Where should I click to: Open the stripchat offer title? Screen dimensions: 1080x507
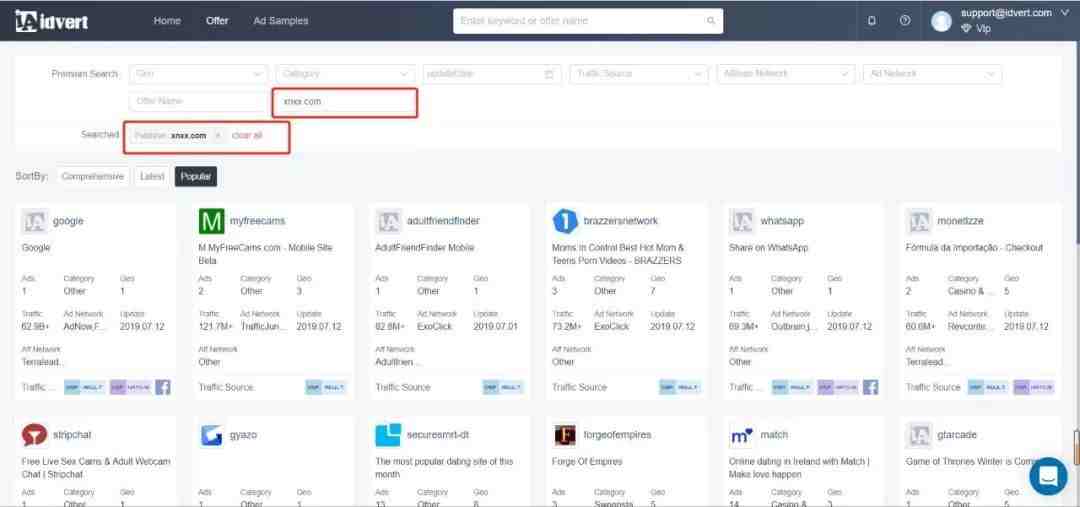pos(72,435)
